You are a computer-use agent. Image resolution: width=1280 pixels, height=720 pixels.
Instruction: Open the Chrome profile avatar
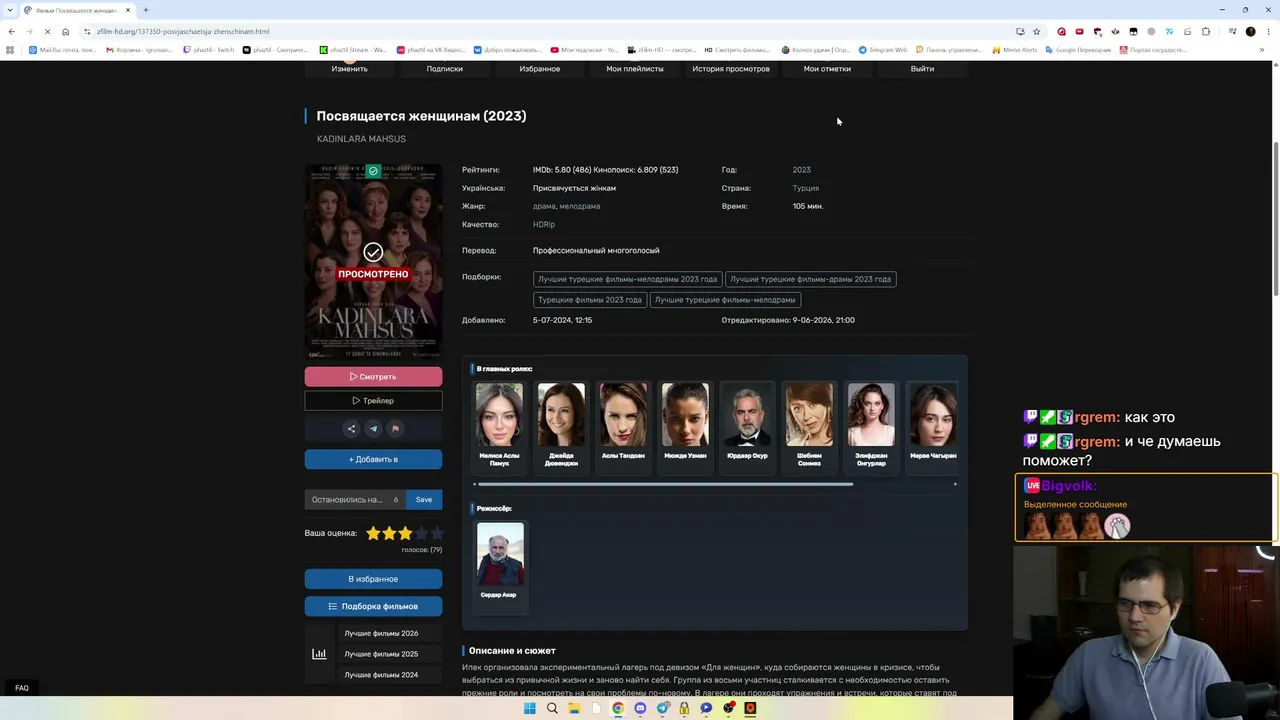[1250, 31]
